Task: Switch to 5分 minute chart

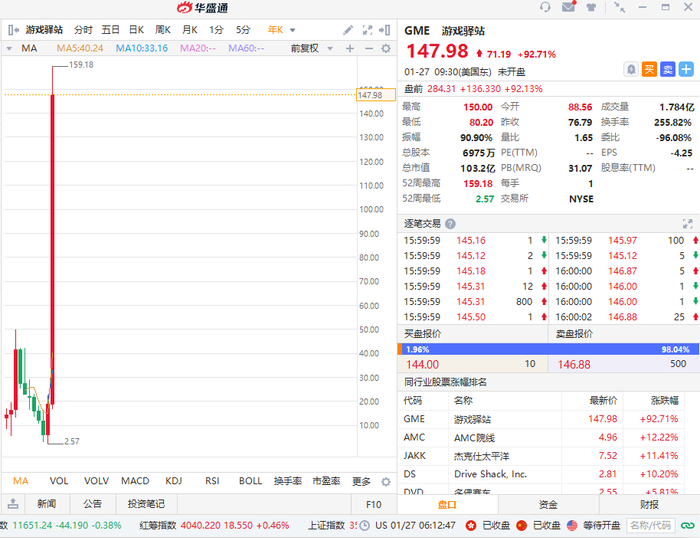Action: pos(243,30)
